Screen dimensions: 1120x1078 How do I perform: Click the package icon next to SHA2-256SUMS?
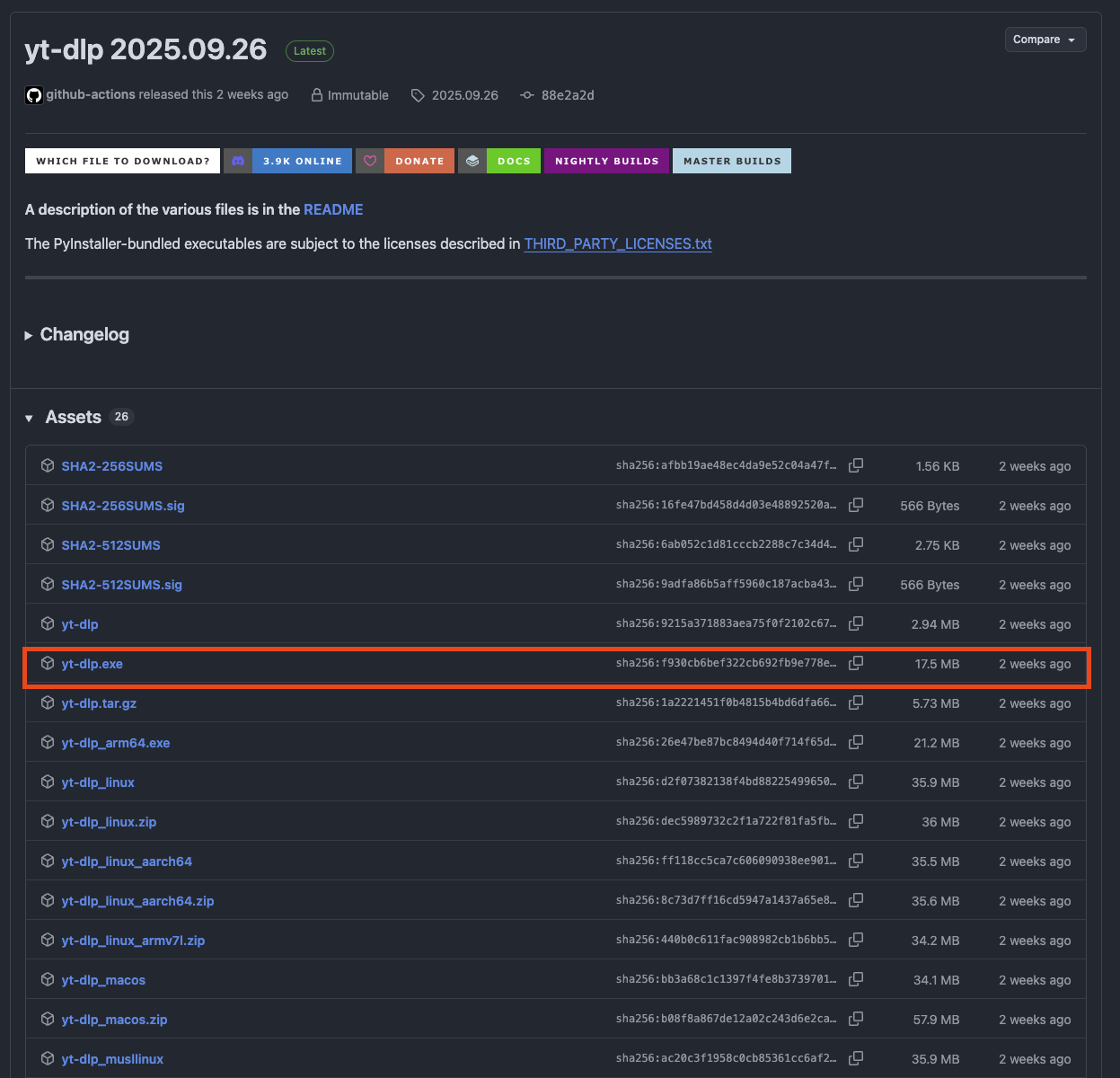coord(48,465)
